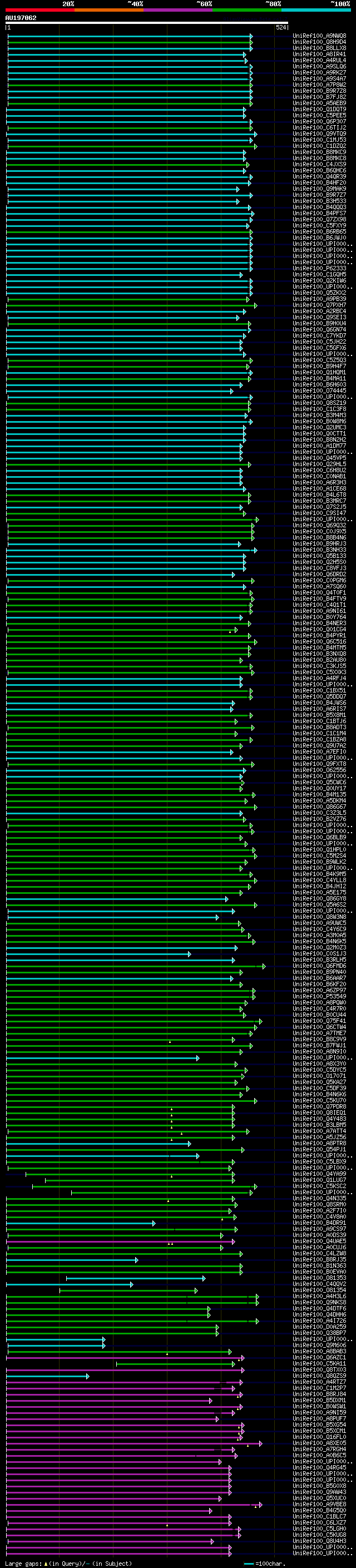The height and width of the screenshot is (1568, 356).
Task: Select the UniRef100_C5Z5Q3 label
Action: click(x=319, y=360)
